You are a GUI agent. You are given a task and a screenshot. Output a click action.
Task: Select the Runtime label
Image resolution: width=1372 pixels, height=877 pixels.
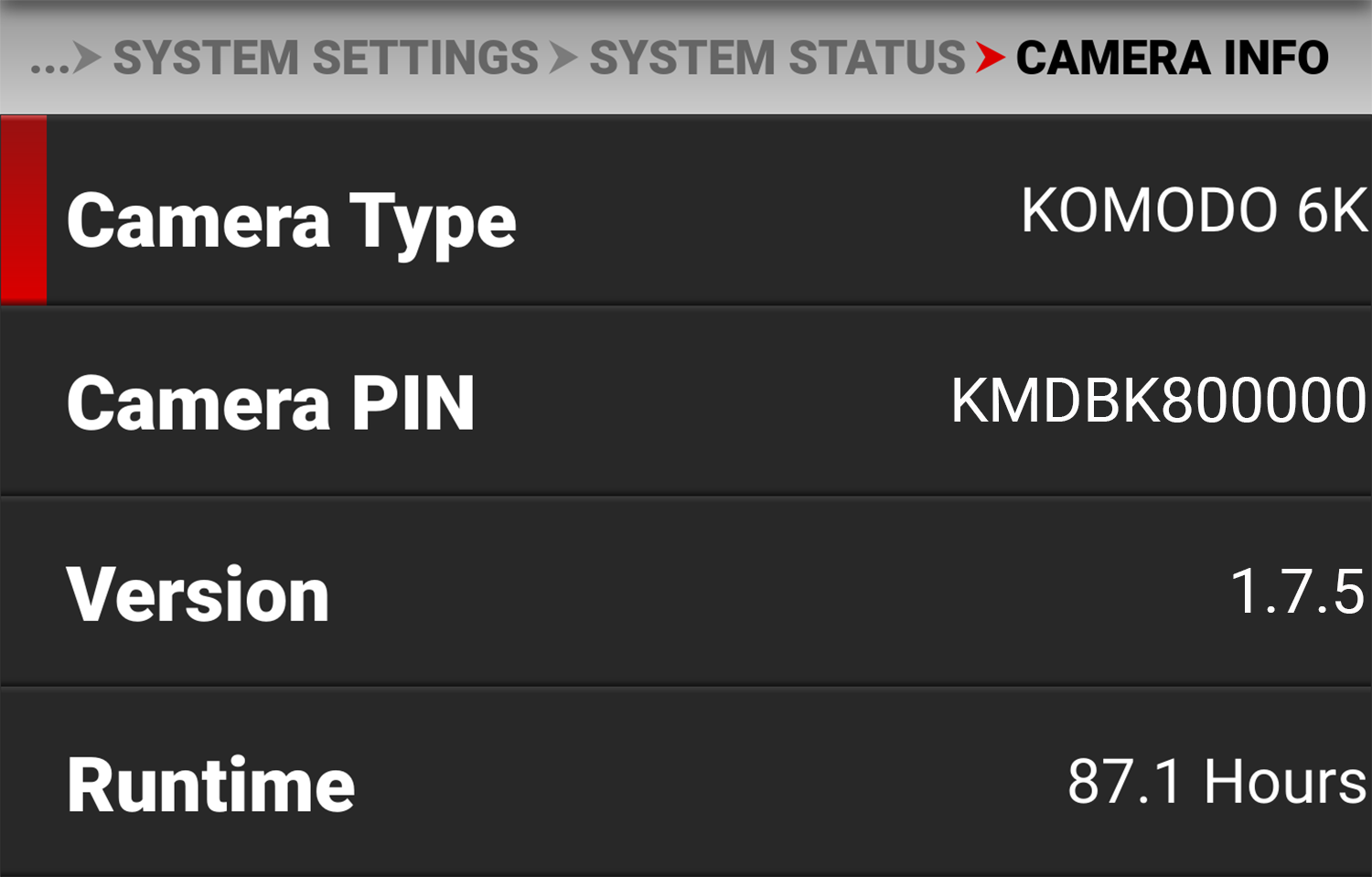point(211,786)
